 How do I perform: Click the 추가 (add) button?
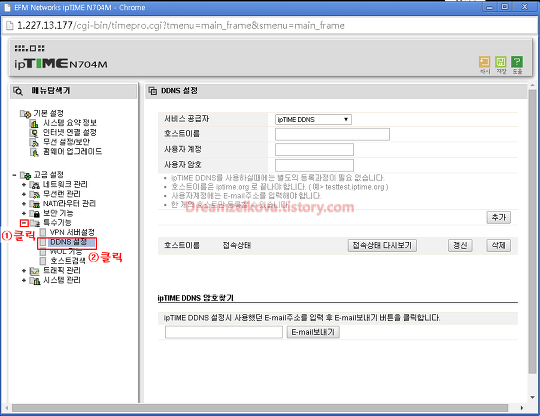[x=499, y=218]
